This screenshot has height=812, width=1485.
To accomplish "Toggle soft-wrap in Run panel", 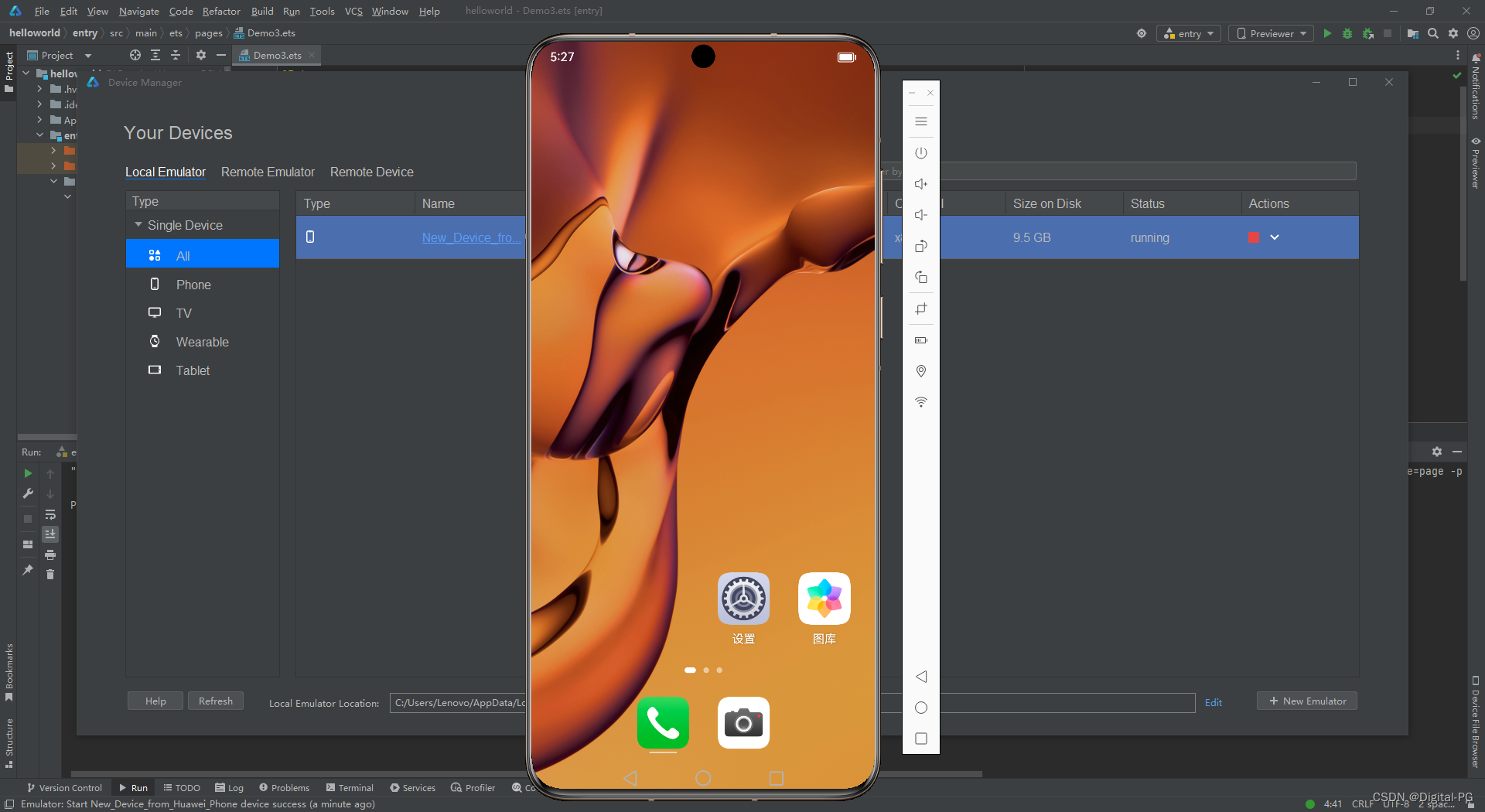I will 50,514.
